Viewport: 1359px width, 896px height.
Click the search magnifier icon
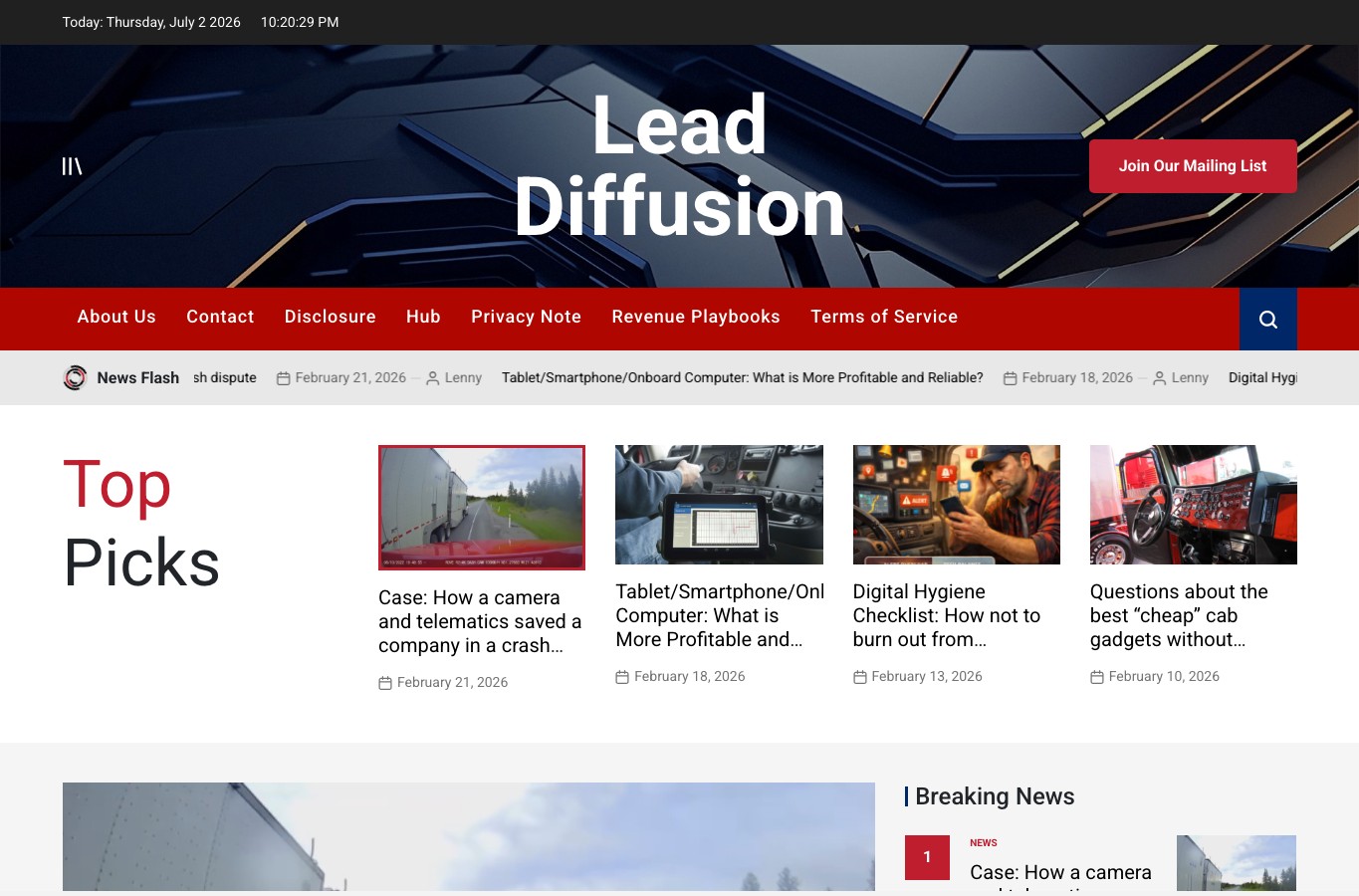pyautogui.click(x=1267, y=319)
